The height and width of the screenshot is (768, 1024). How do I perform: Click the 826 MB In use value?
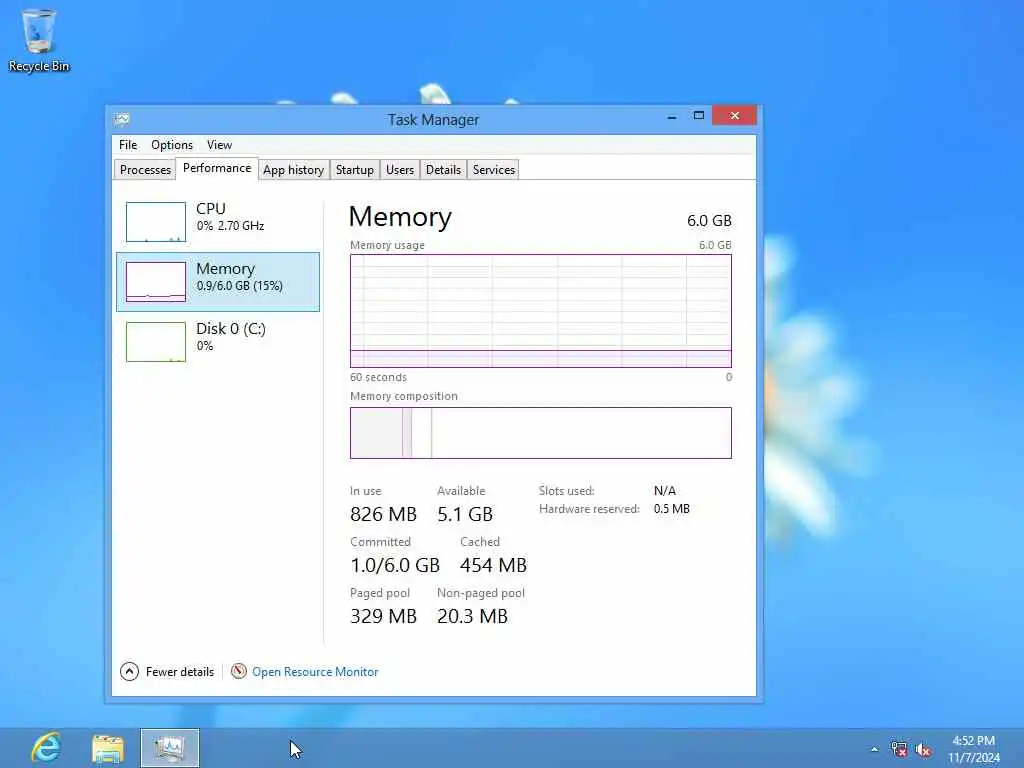[383, 514]
